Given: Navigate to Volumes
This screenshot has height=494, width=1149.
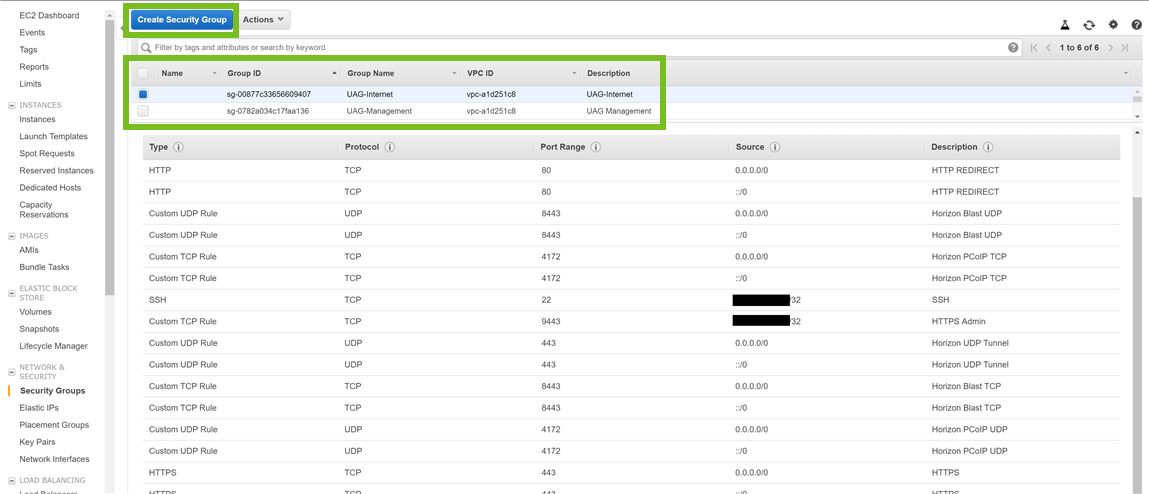Looking at the screenshot, I should click(x=35, y=311).
